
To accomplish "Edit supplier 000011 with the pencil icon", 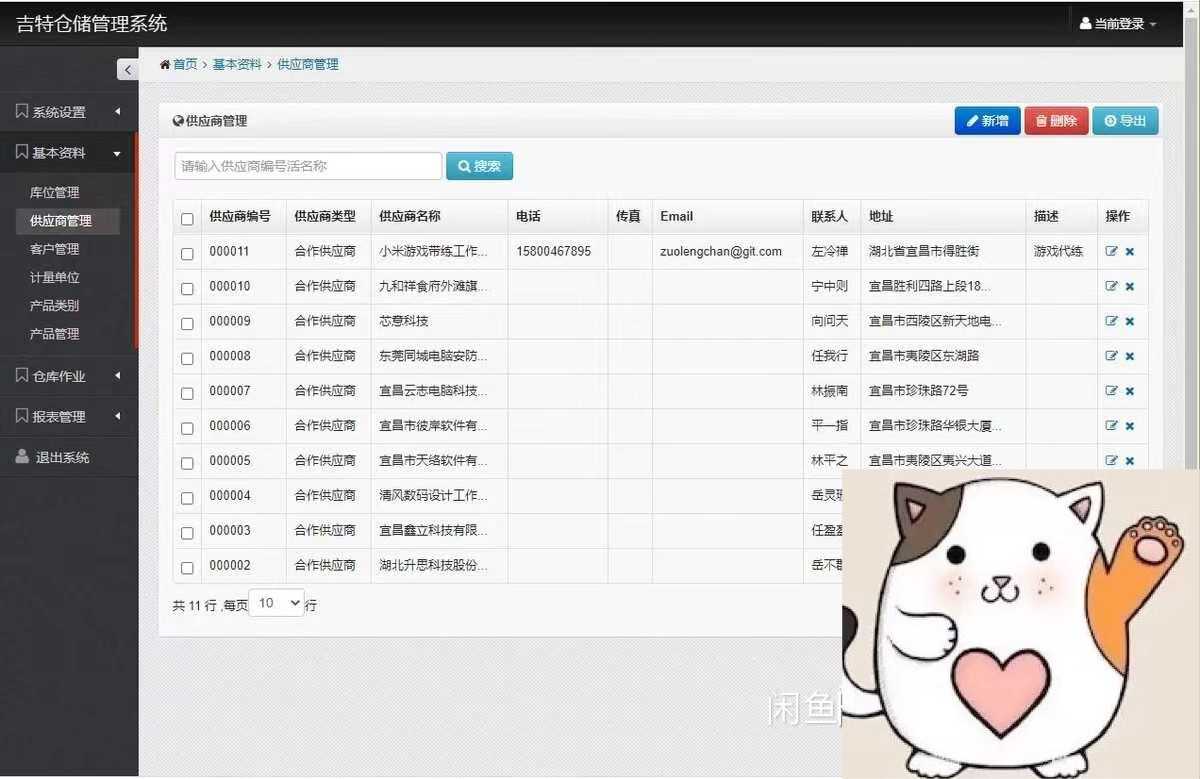I will pyautogui.click(x=1111, y=252).
